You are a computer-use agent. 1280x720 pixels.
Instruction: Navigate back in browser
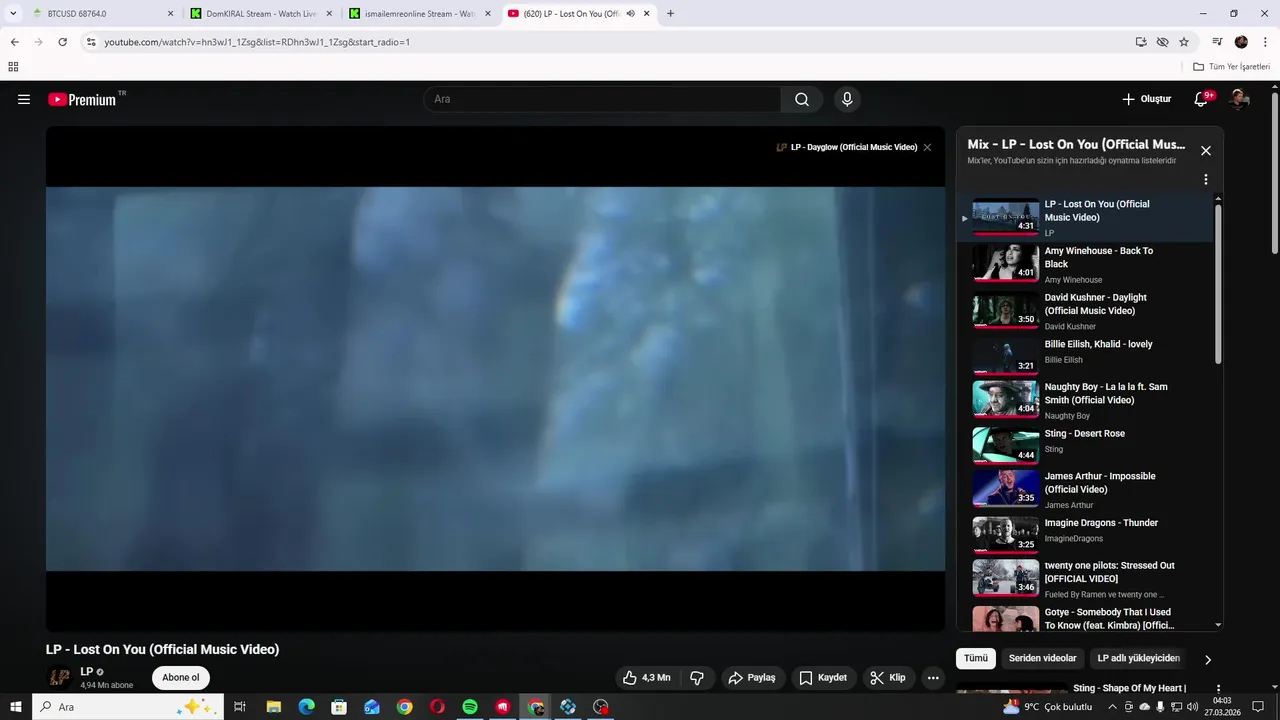tap(15, 42)
